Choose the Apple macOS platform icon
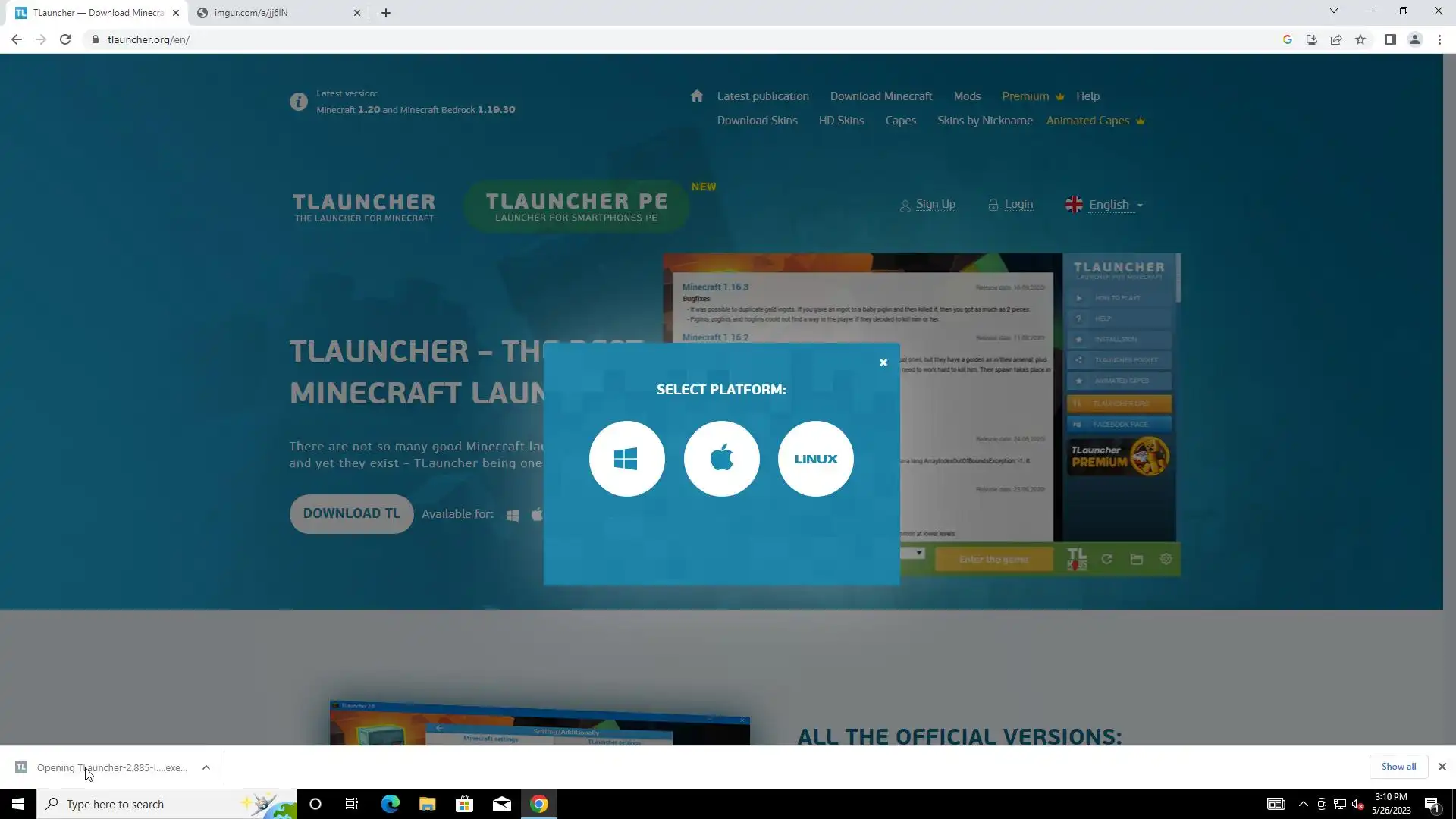The image size is (1456, 819). pyautogui.click(x=721, y=459)
